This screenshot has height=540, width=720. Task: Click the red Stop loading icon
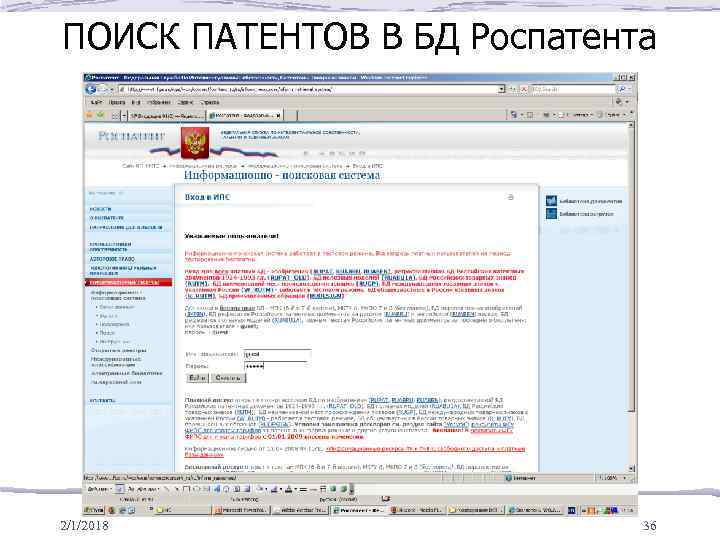point(523,90)
